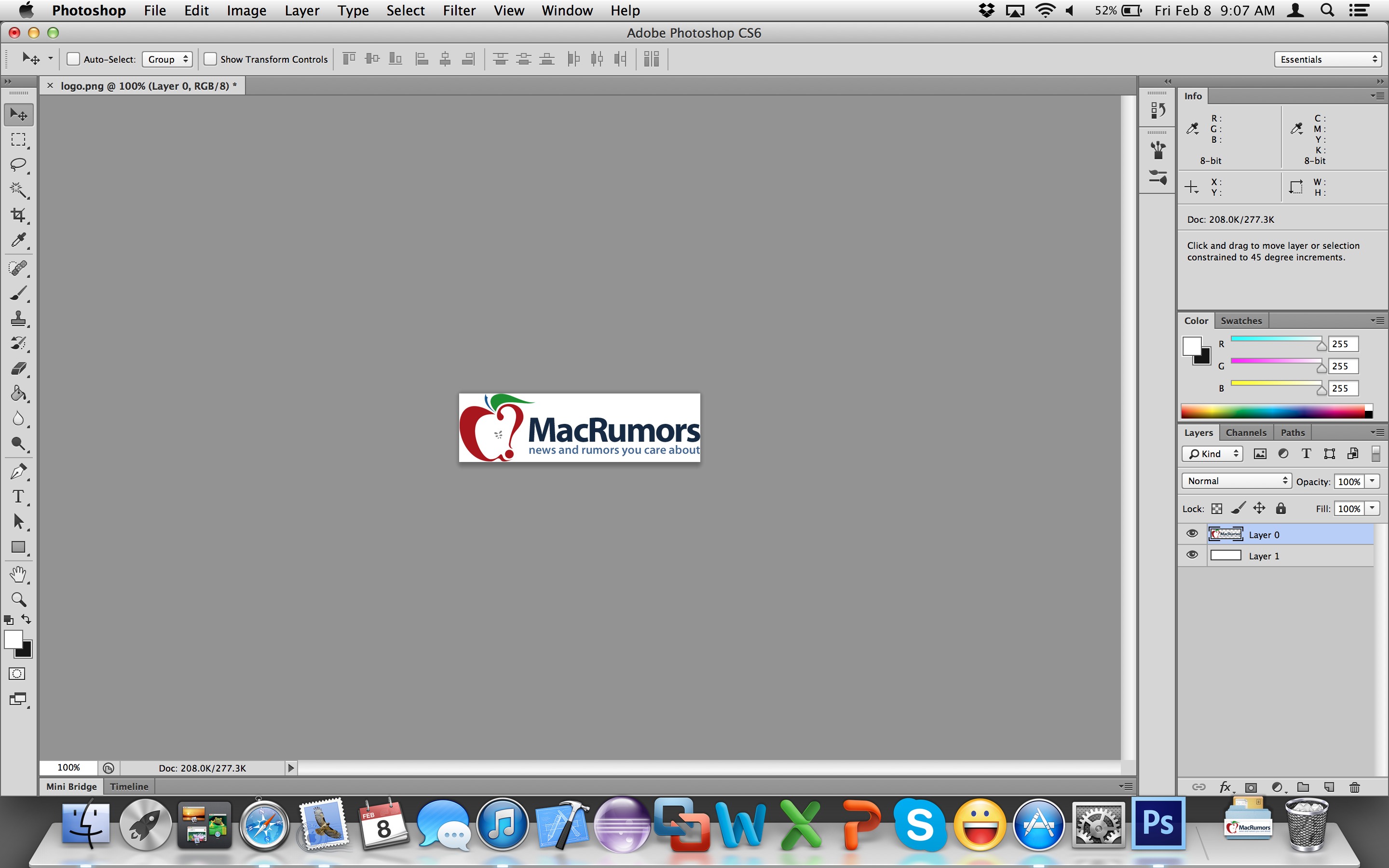Enable the Auto-Select checkbox
The image size is (1389, 868).
[73, 59]
